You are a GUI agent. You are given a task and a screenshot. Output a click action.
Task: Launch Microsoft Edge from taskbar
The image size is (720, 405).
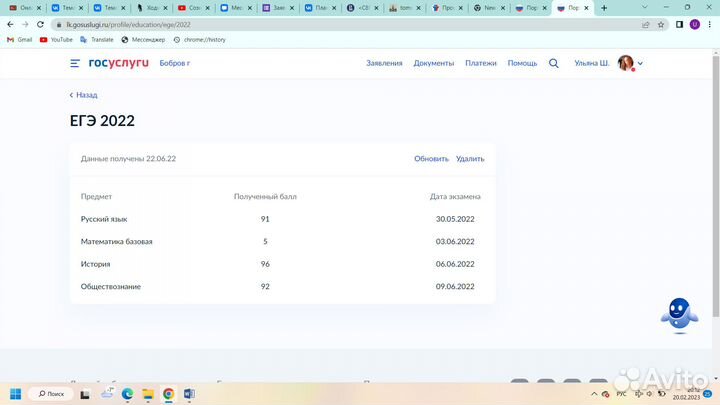click(x=127, y=394)
